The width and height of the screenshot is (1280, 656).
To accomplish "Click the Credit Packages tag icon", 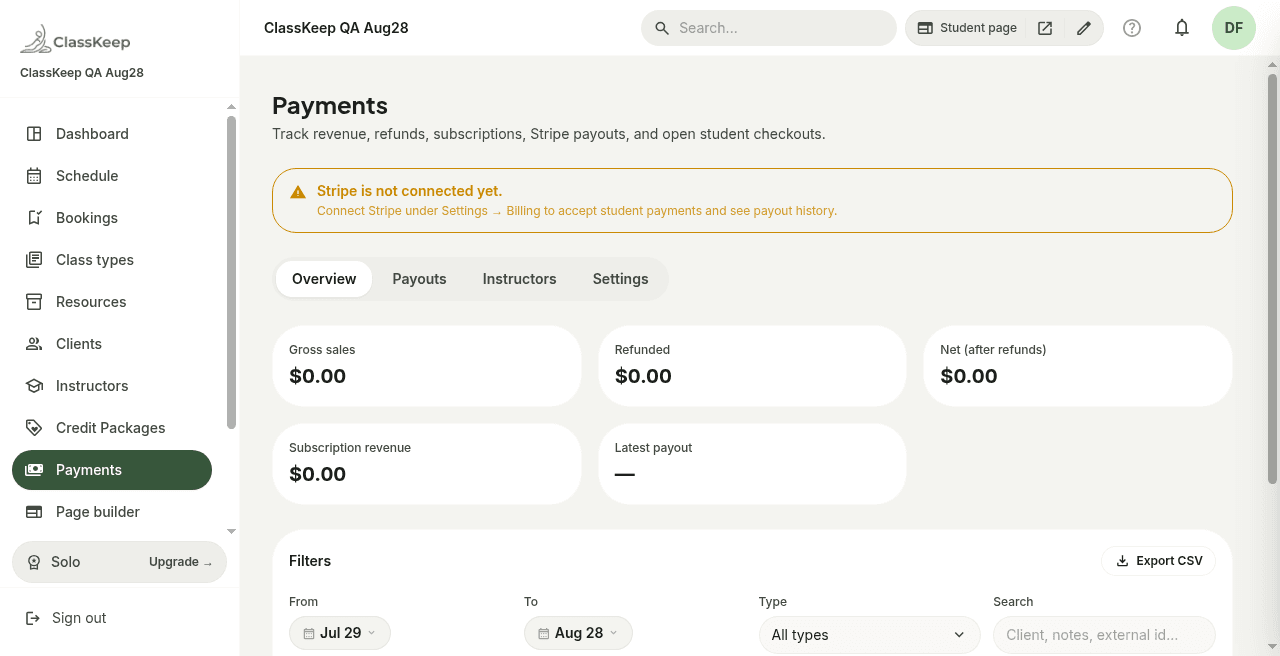I will 34,428.
